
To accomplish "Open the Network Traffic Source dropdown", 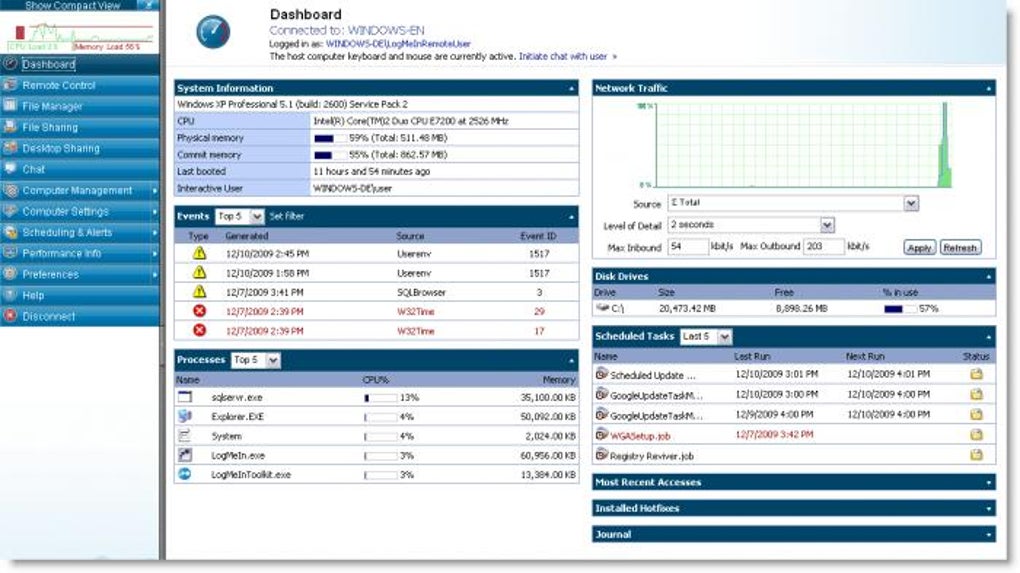I will [x=911, y=203].
